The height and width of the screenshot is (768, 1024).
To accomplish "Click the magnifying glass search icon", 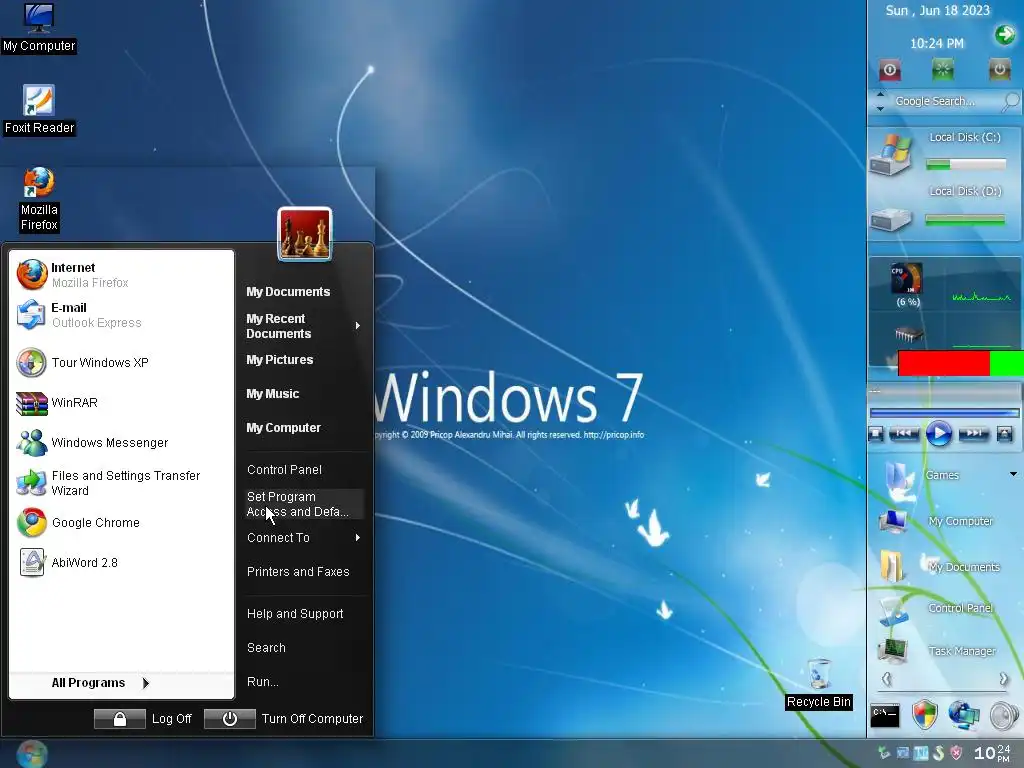I will tap(1010, 101).
